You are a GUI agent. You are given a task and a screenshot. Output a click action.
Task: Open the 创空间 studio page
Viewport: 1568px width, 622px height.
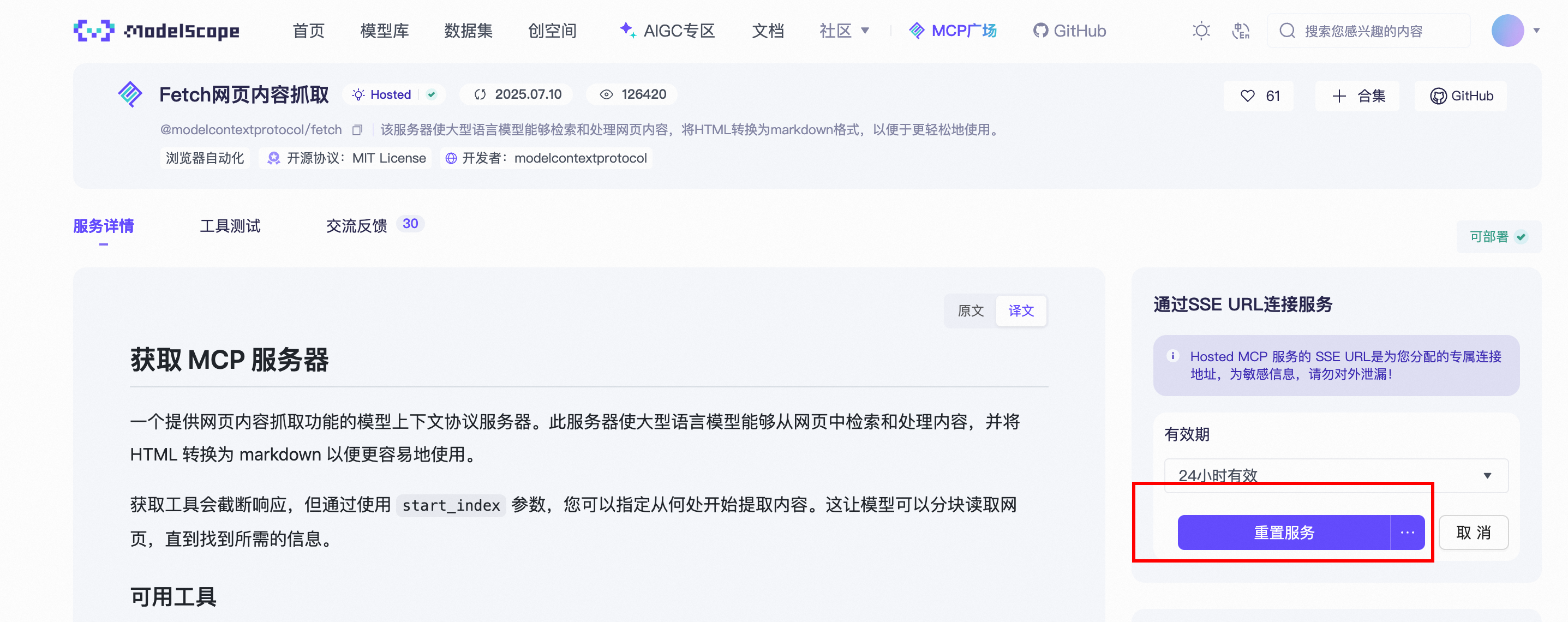[x=552, y=31]
